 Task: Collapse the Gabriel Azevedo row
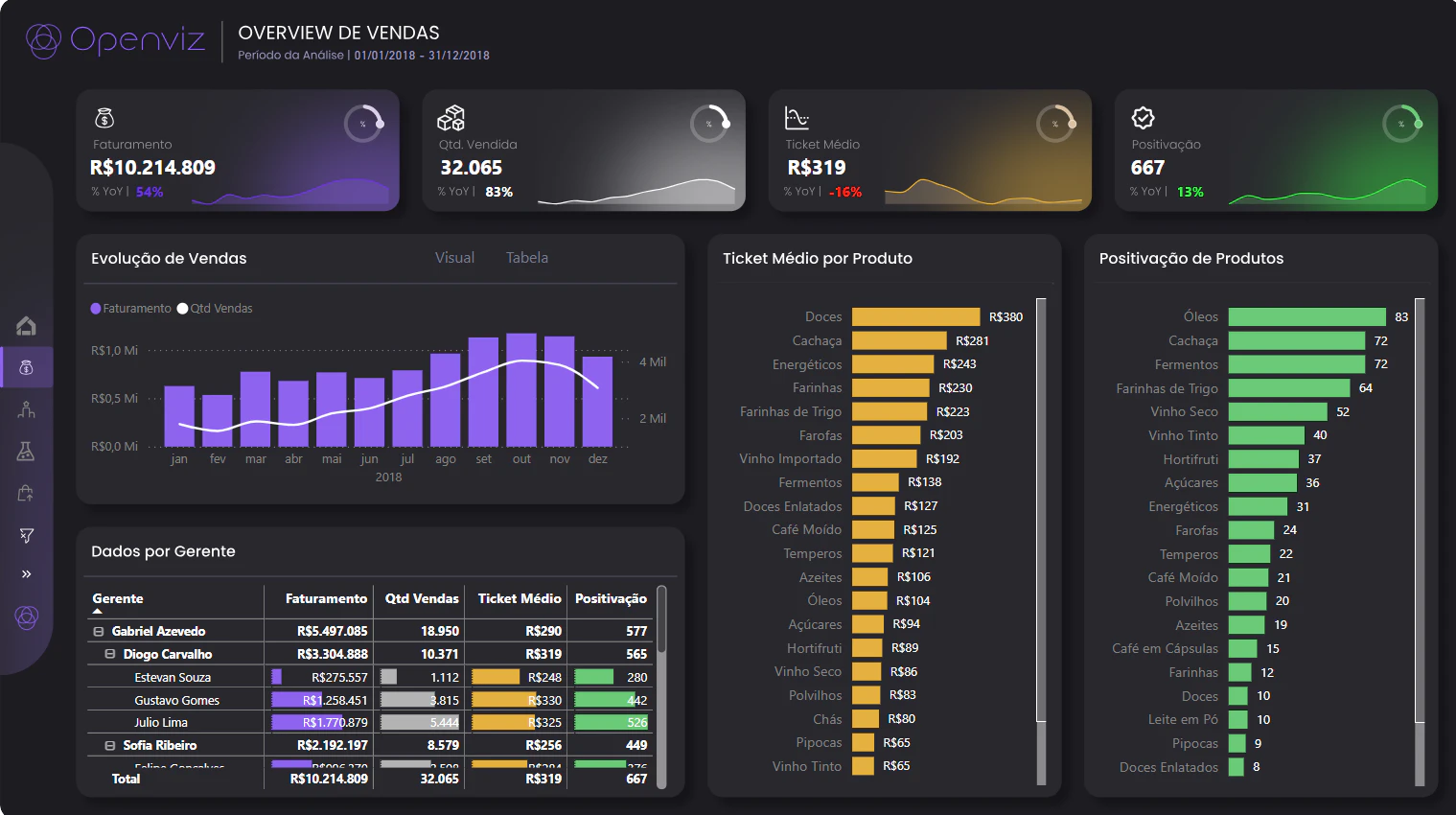(x=98, y=632)
